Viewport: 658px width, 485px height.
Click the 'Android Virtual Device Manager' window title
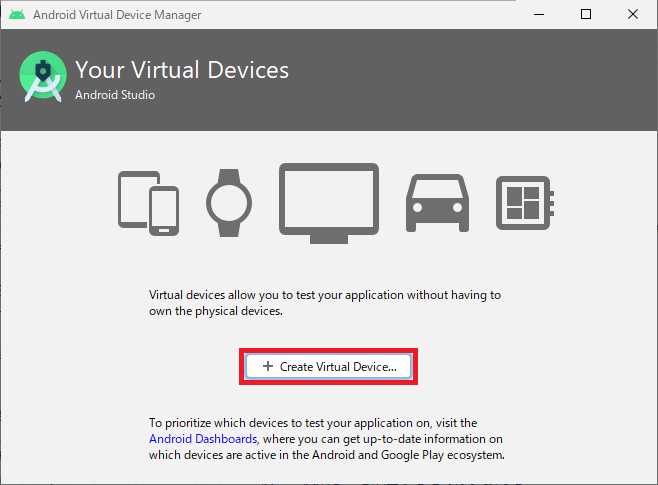[118, 15]
